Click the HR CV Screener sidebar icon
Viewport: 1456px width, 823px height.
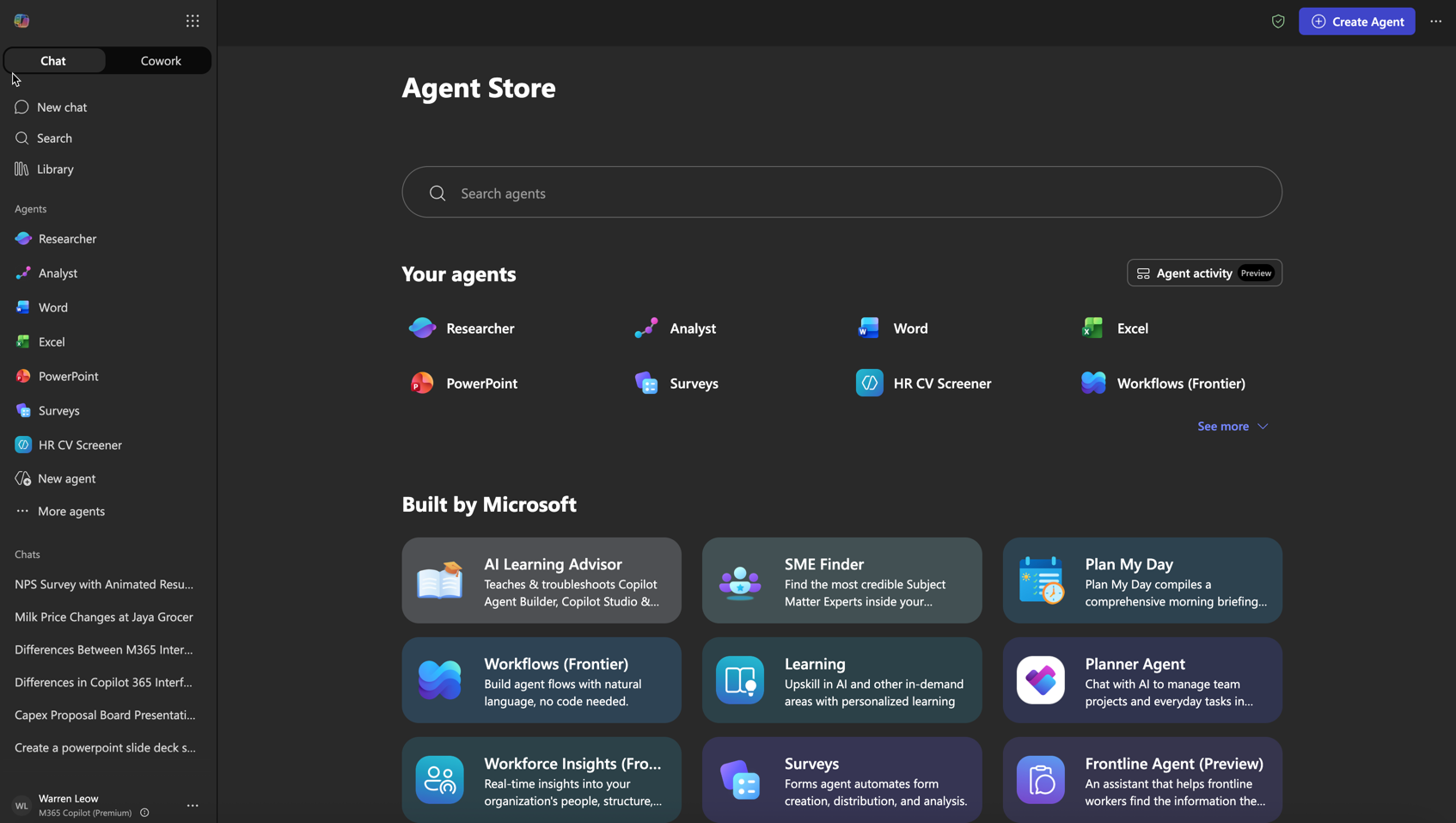coord(23,445)
